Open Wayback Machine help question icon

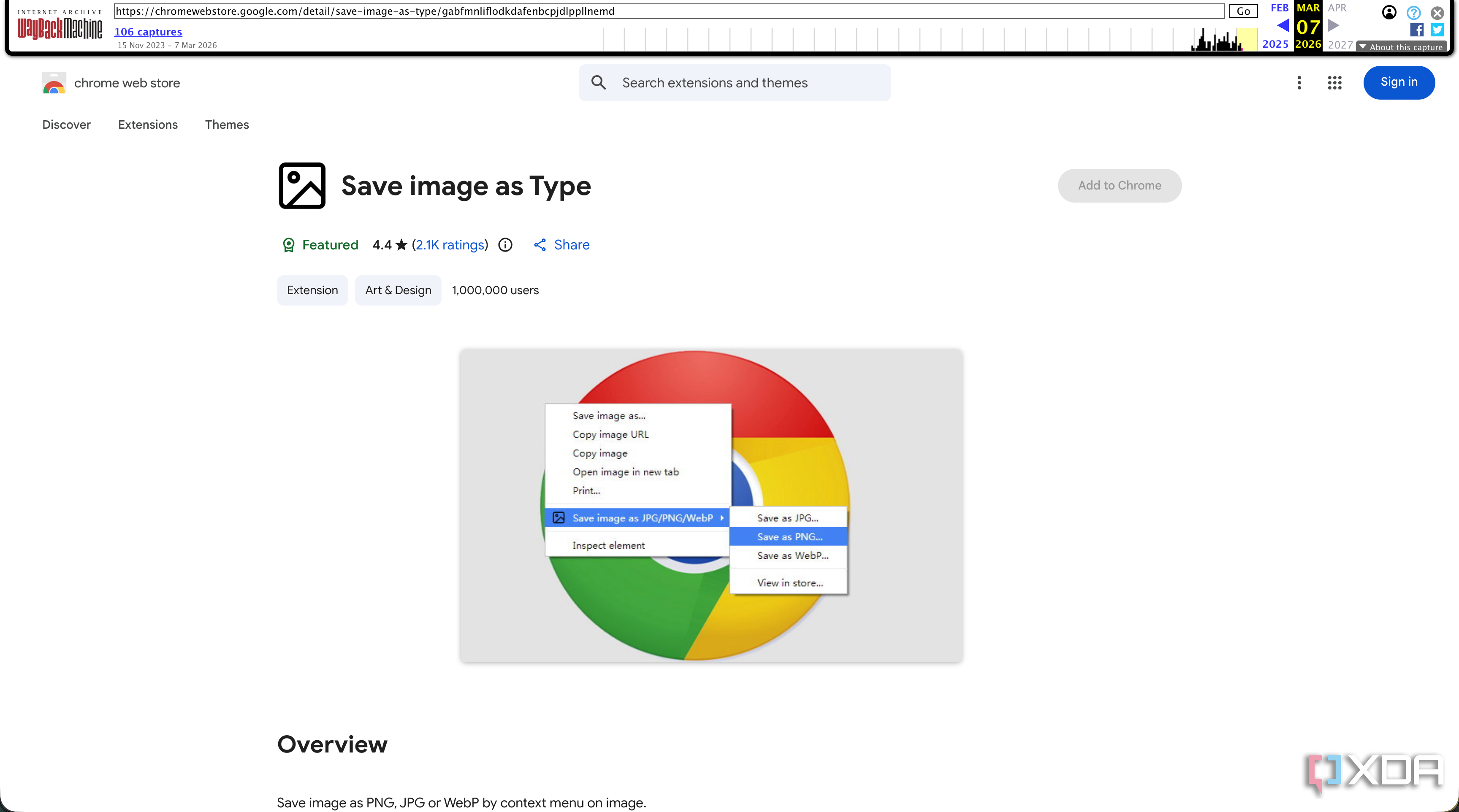(1413, 12)
